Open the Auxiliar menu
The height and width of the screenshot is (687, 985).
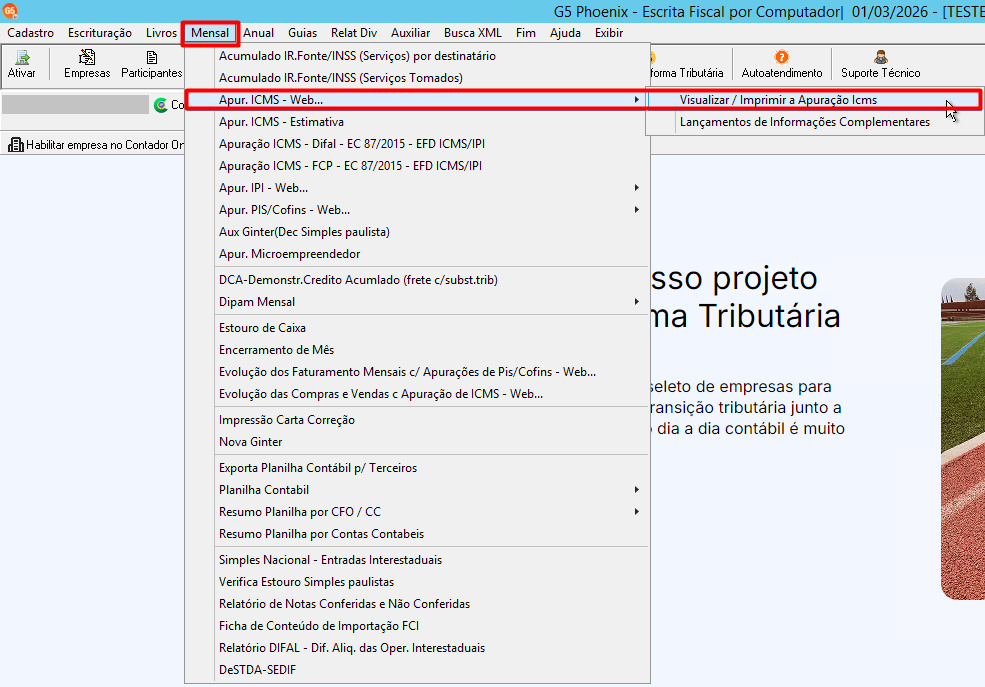[x=410, y=33]
